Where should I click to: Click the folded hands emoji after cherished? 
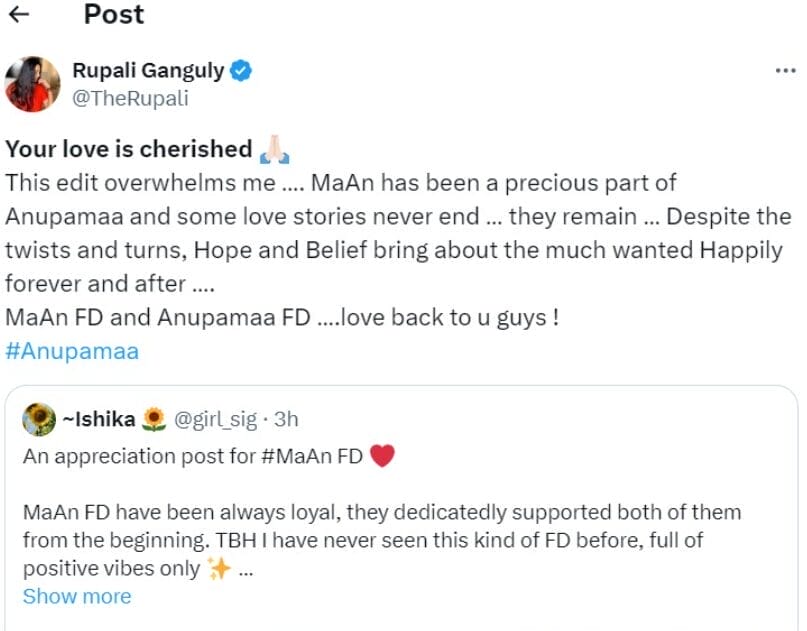pos(277,148)
